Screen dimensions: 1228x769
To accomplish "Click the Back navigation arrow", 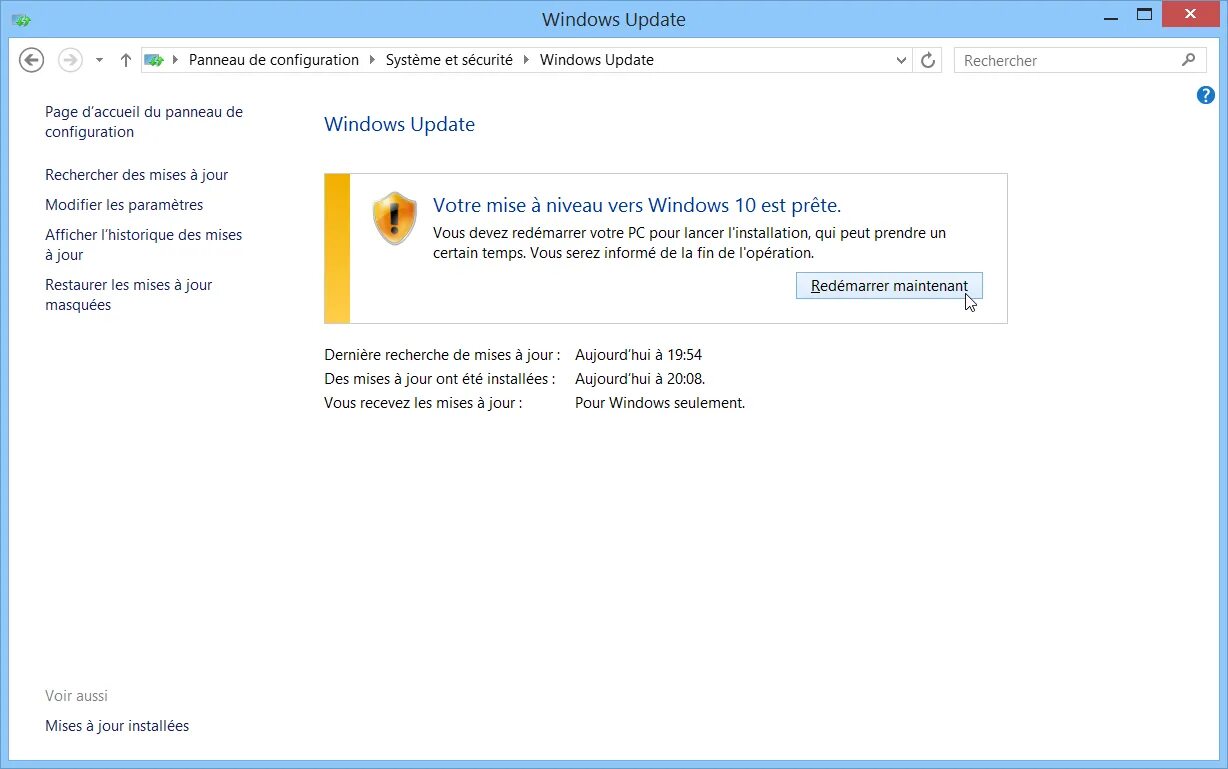I will click(x=32, y=60).
